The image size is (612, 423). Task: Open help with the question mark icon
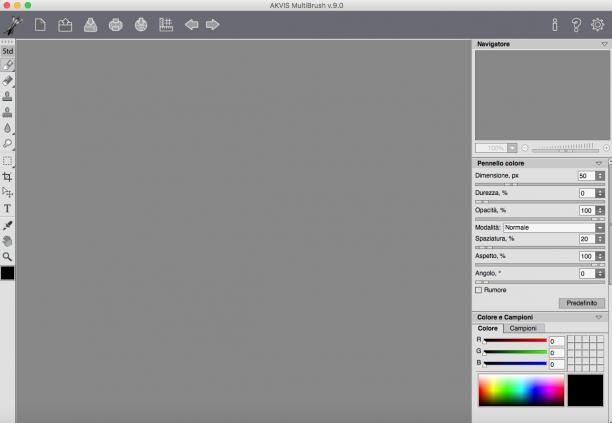click(576, 25)
